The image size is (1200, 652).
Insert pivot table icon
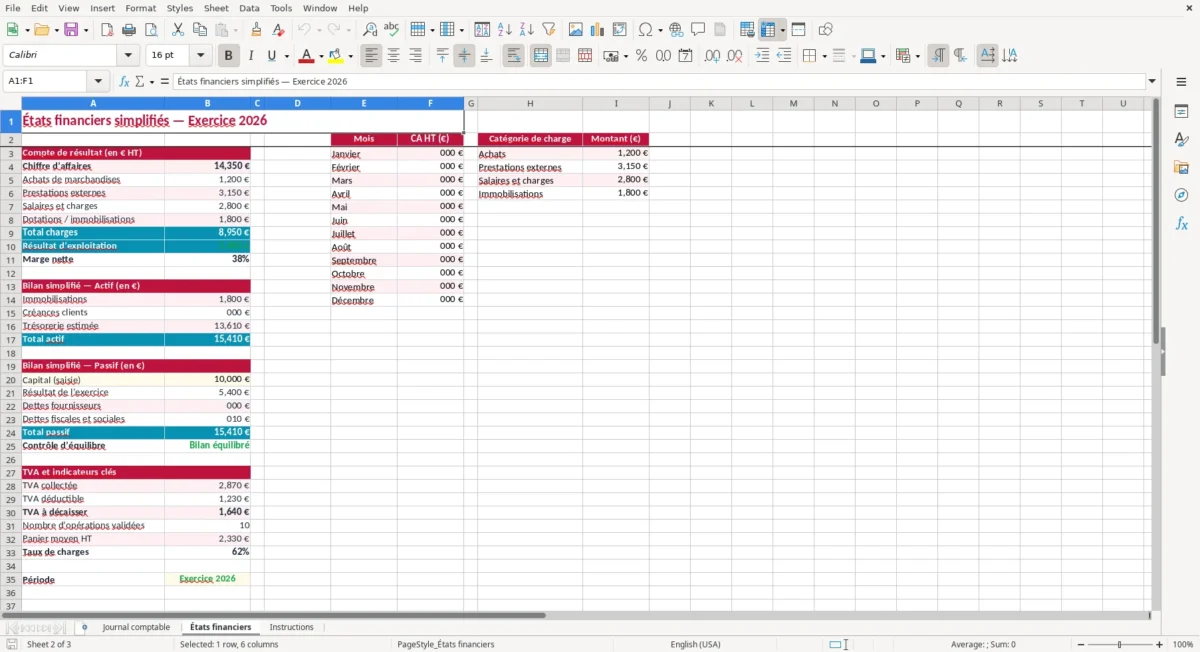620,30
